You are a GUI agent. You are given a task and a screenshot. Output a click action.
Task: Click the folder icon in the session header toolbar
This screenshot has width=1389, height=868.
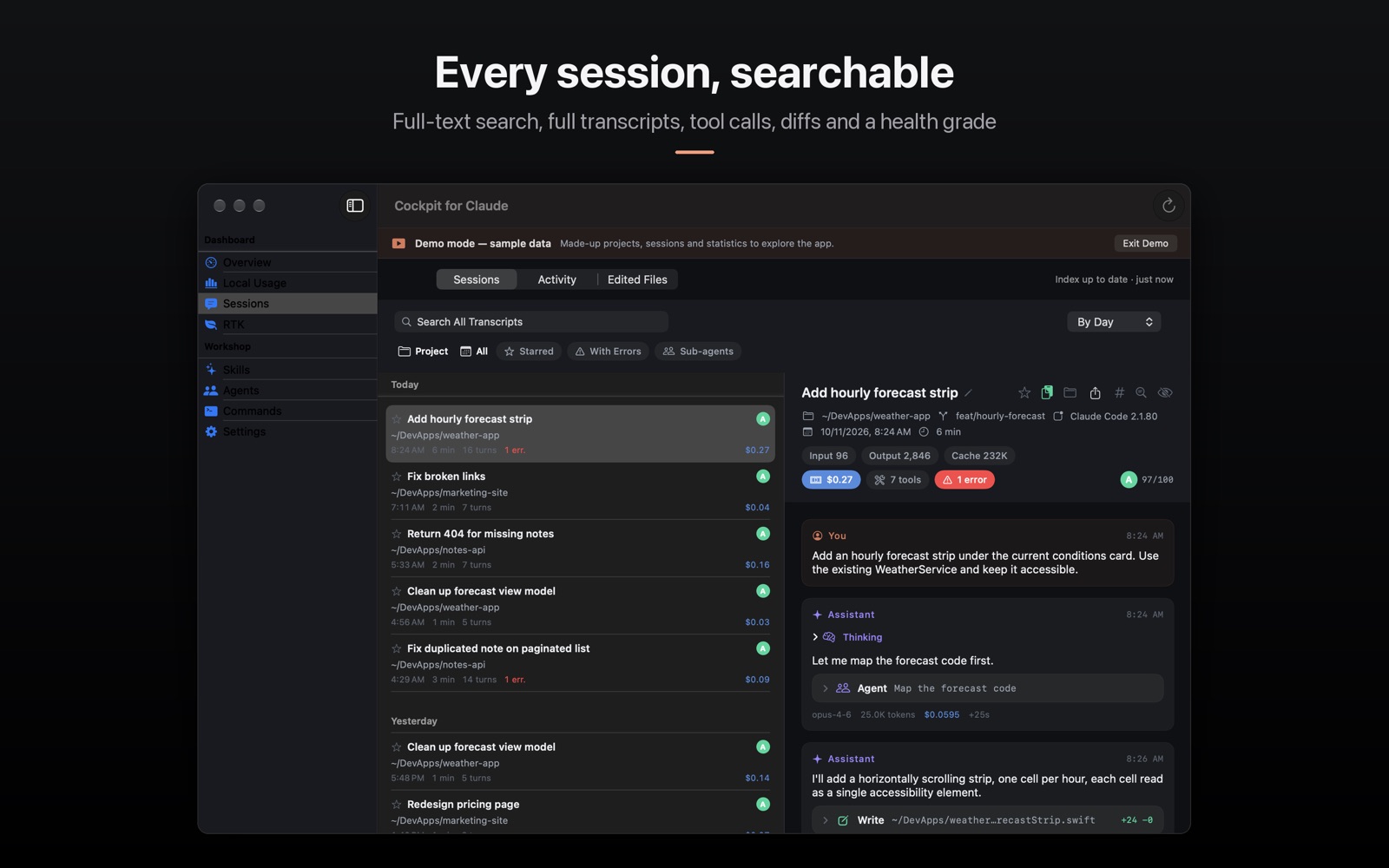(x=1070, y=392)
